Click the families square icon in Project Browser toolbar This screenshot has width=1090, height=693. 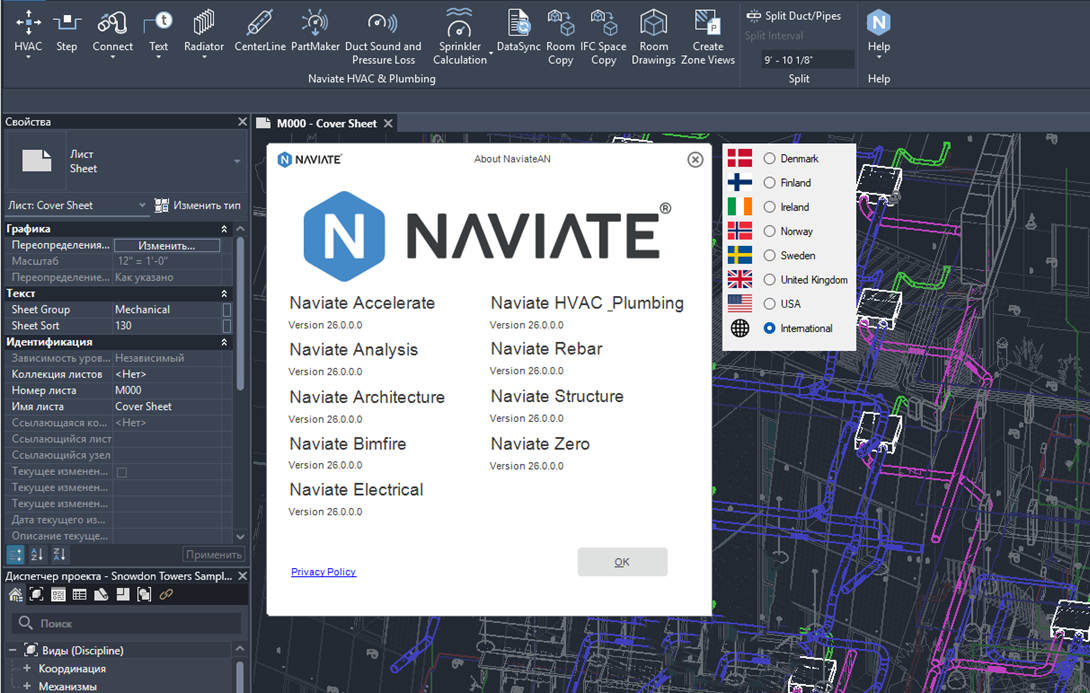tap(123, 594)
